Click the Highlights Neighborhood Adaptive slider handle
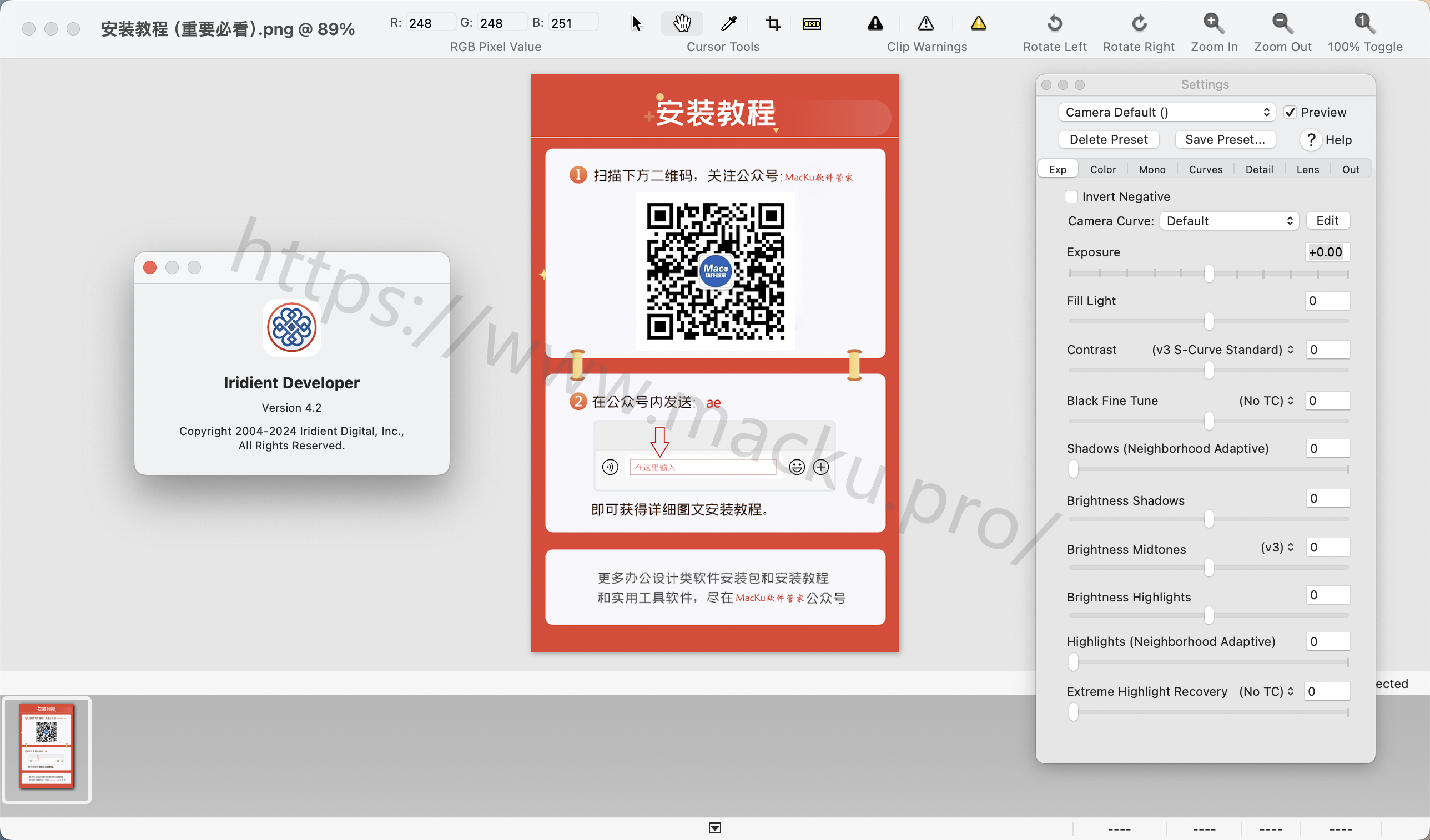 [1072, 661]
